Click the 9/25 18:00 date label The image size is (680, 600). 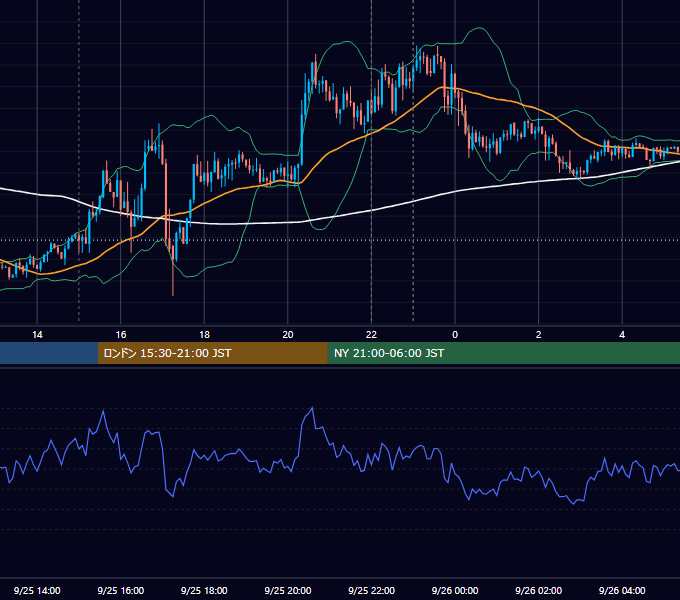[204, 590]
